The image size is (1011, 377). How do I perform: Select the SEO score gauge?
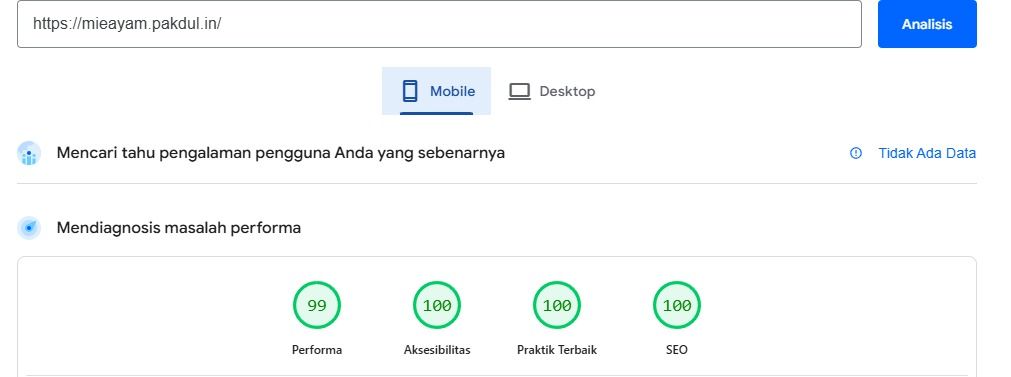pyautogui.click(x=677, y=305)
